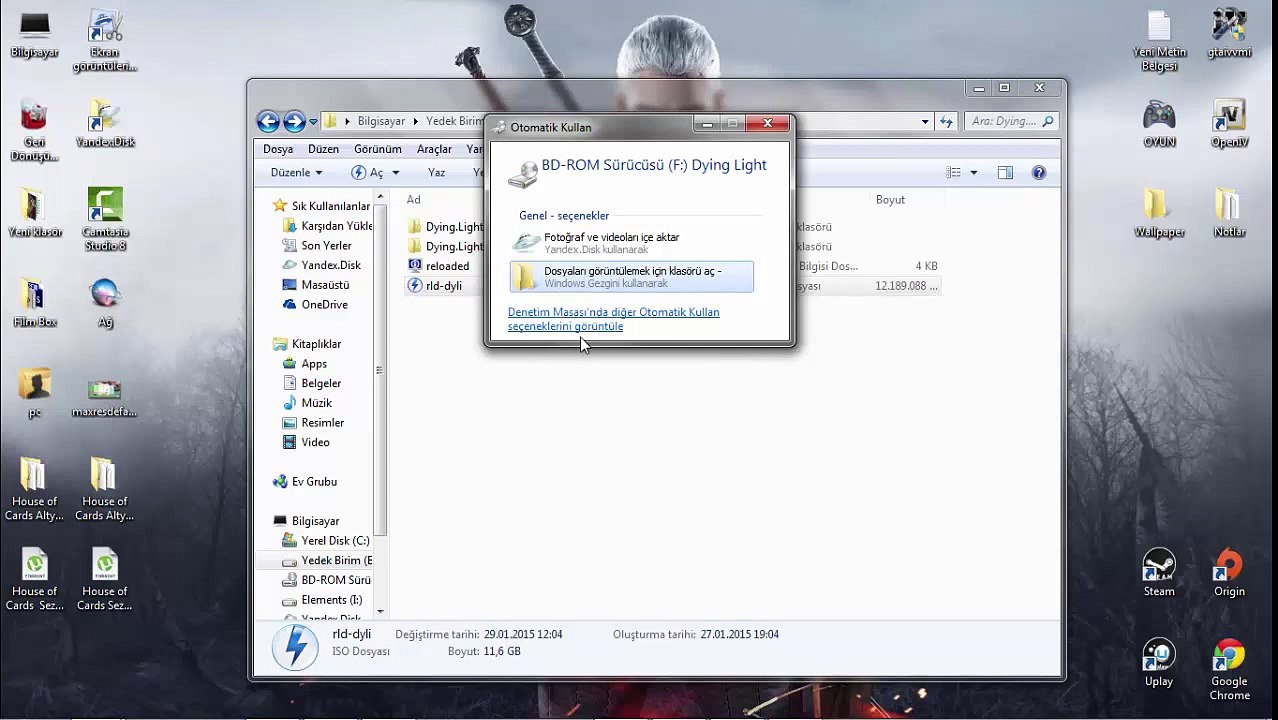Open the Dosya menu

pos(278,149)
